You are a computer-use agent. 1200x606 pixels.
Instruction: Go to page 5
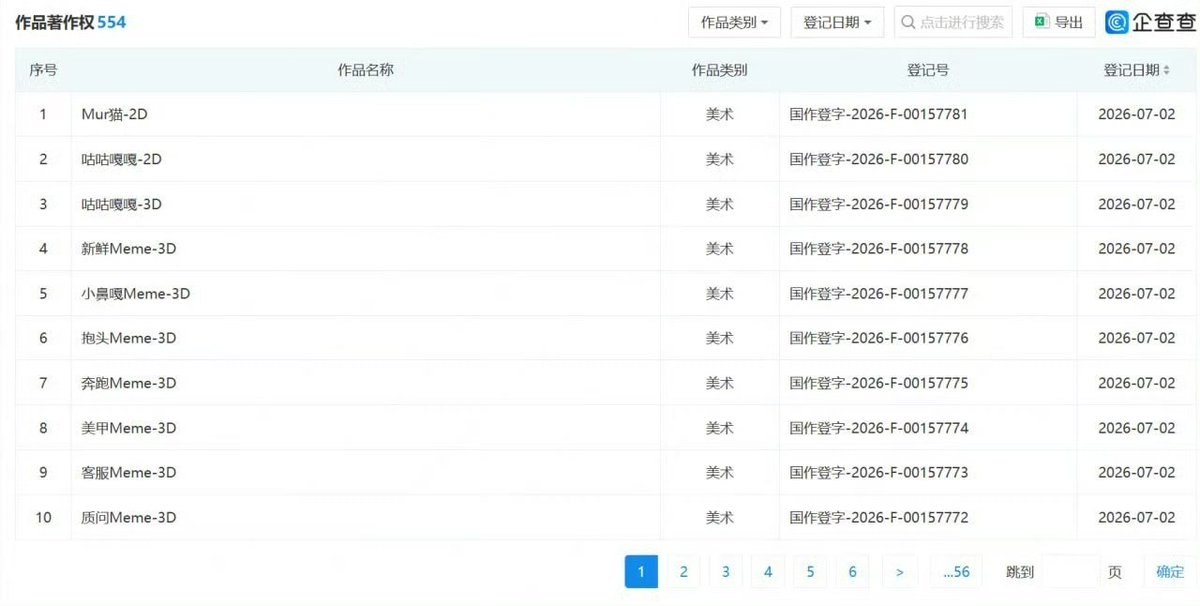click(810, 572)
